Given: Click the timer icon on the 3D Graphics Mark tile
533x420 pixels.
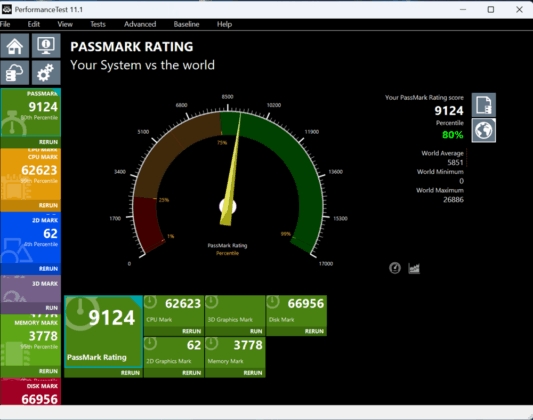Looking at the screenshot, I should (211, 302).
